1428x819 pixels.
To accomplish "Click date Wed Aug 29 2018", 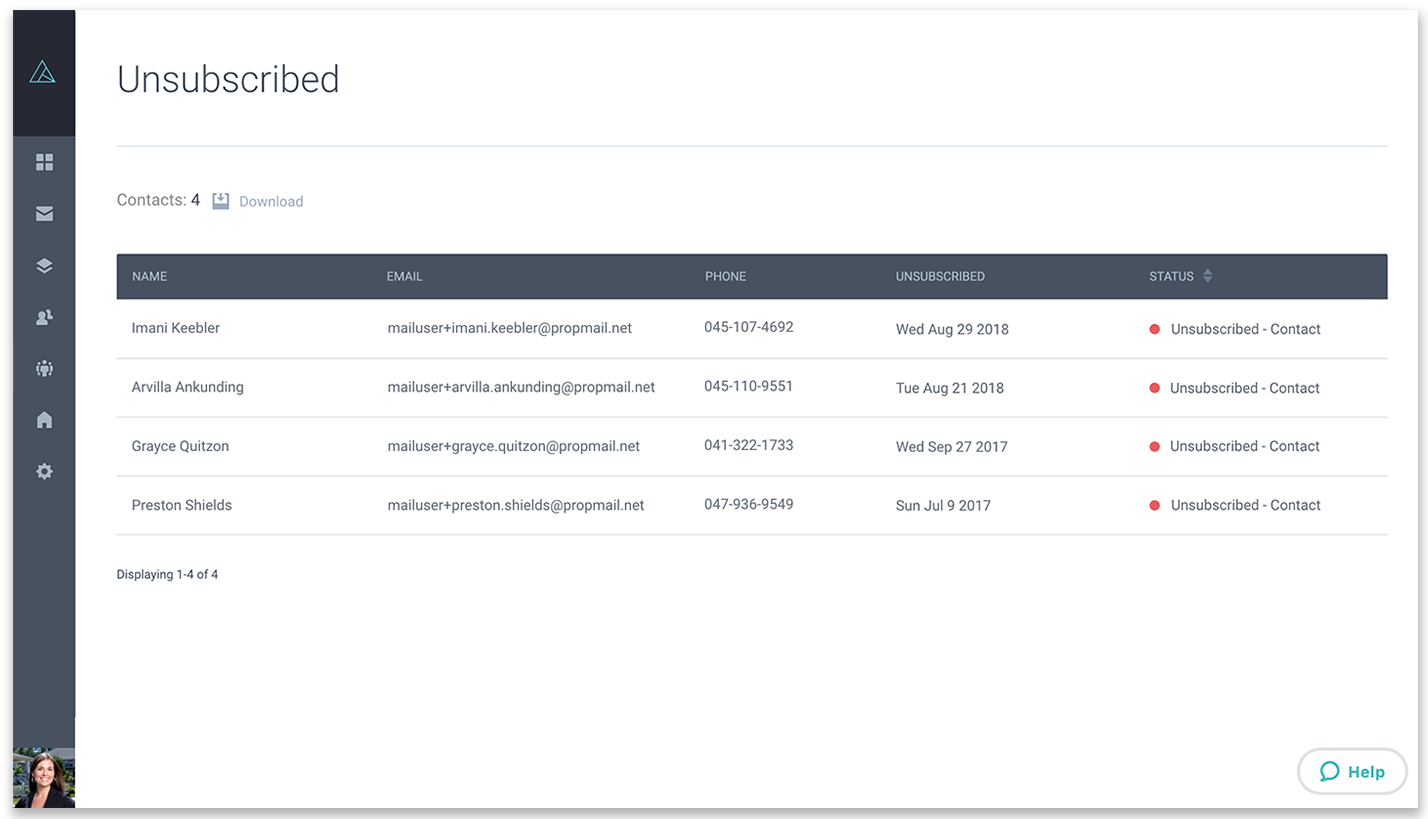I will 952,329.
